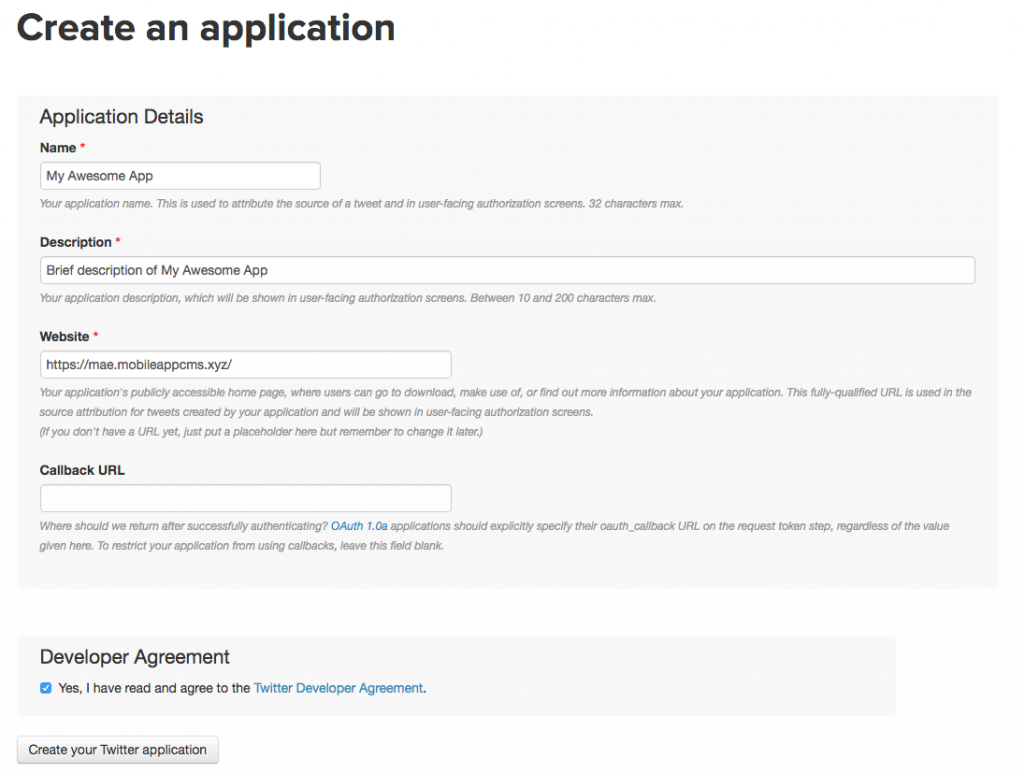The width and height of the screenshot is (1024, 773).
Task: Open the OAuth 1.0a link
Action: pos(358,526)
